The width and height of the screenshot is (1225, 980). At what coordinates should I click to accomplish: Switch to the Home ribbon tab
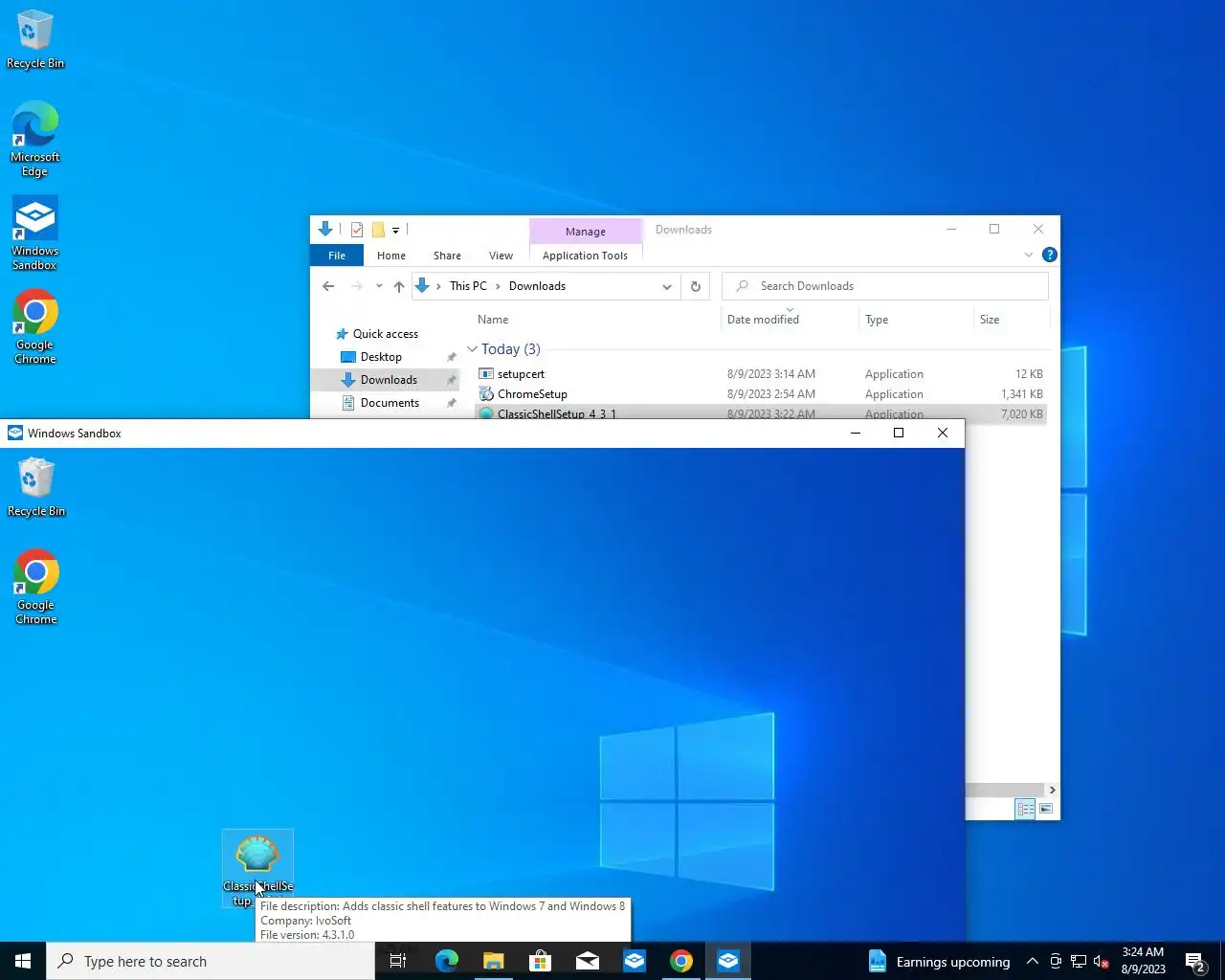coord(391,256)
